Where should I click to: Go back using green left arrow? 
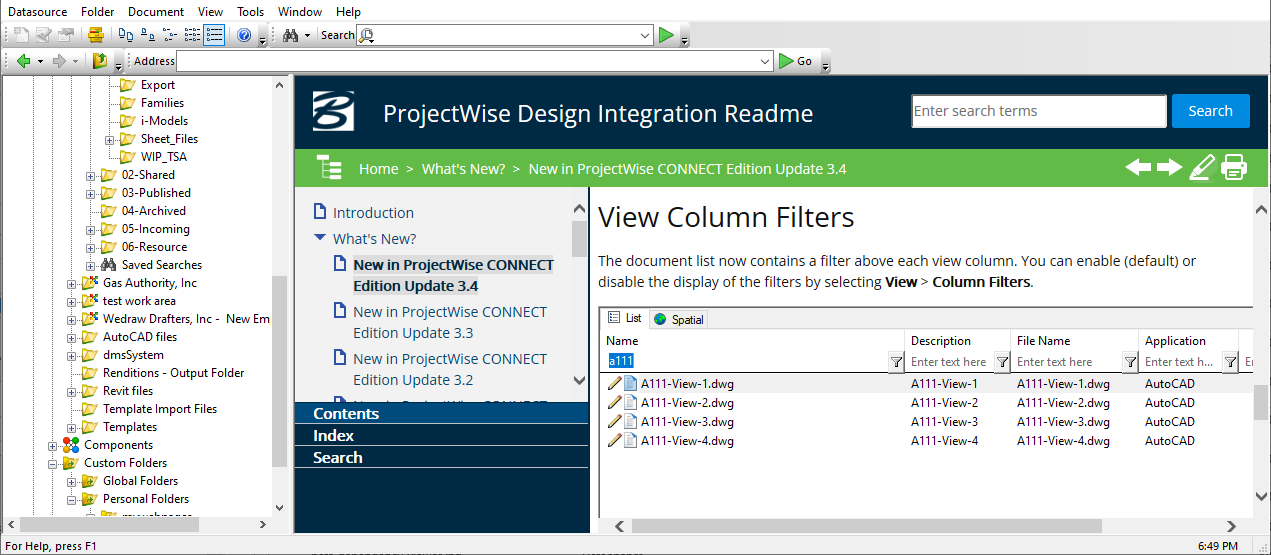(x=24, y=61)
